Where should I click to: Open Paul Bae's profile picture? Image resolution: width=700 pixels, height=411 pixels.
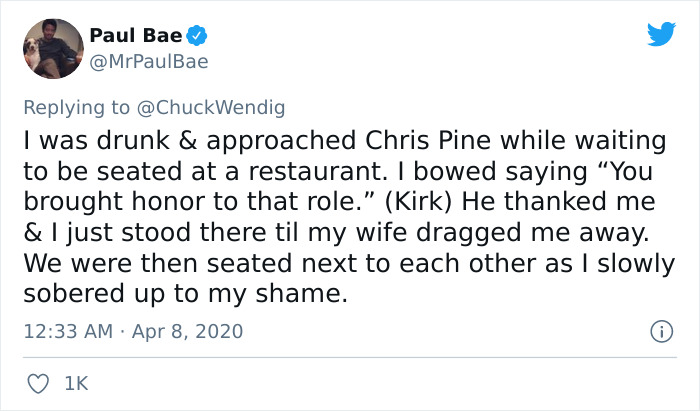[x=53, y=49]
